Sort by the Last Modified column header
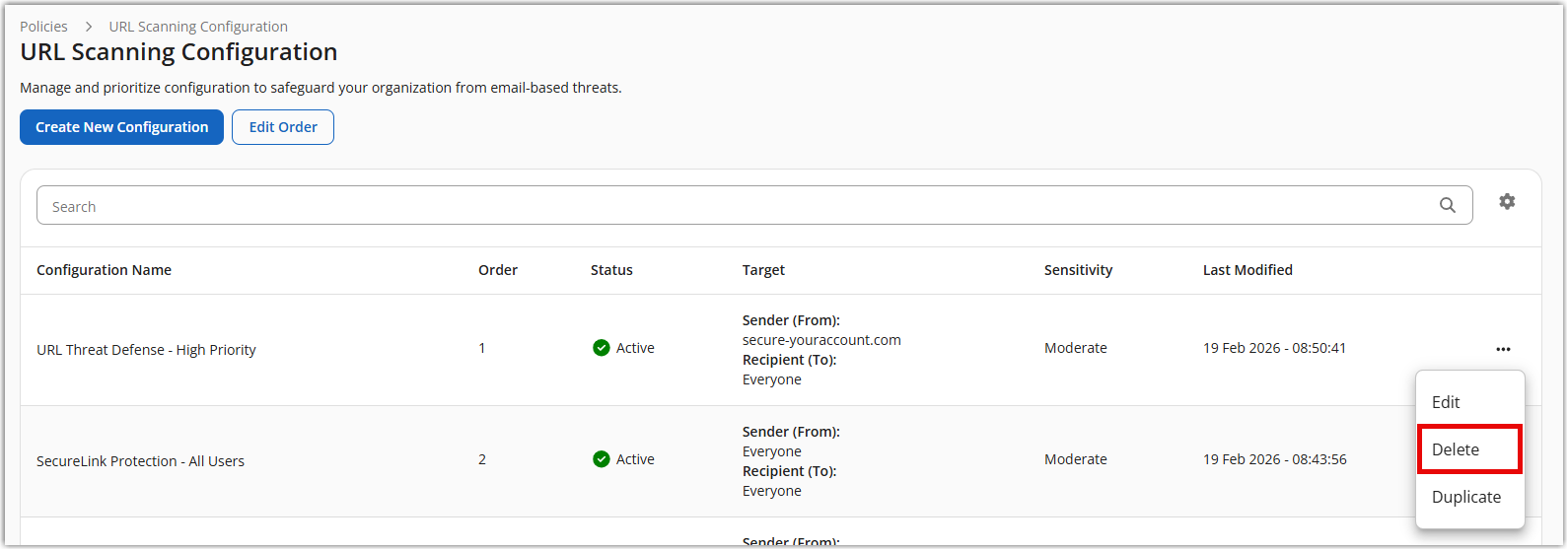 tap(1247, 270)
